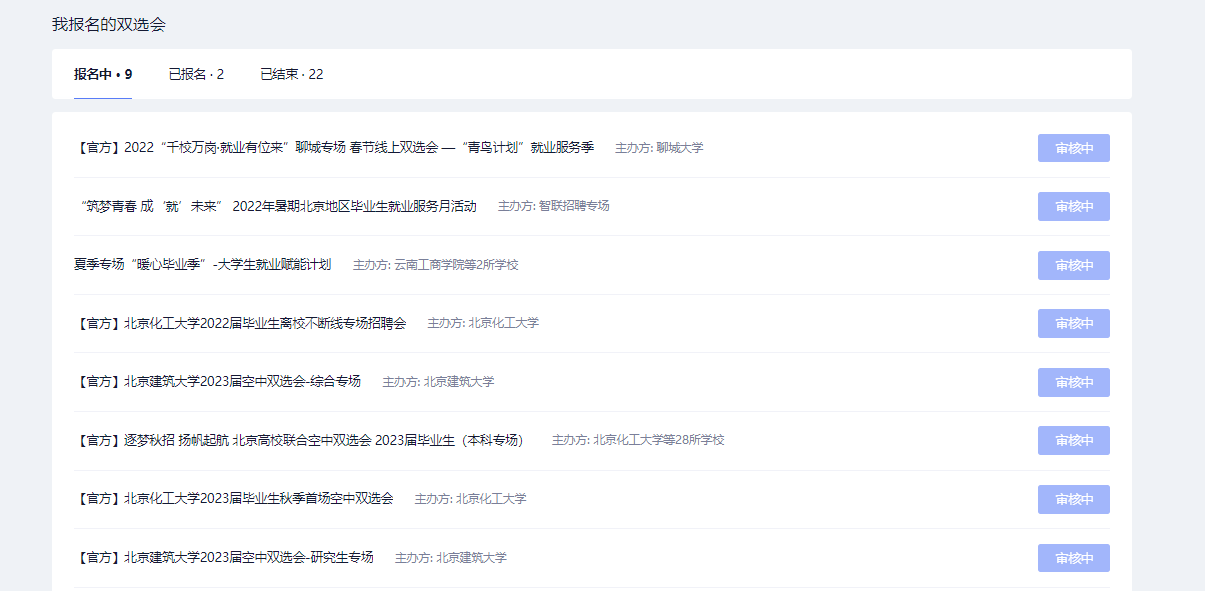Open 夏季专场 暖心毕业季 job fair title
The height and width of the screenshot is (591, 1205).
pos(202,265)
